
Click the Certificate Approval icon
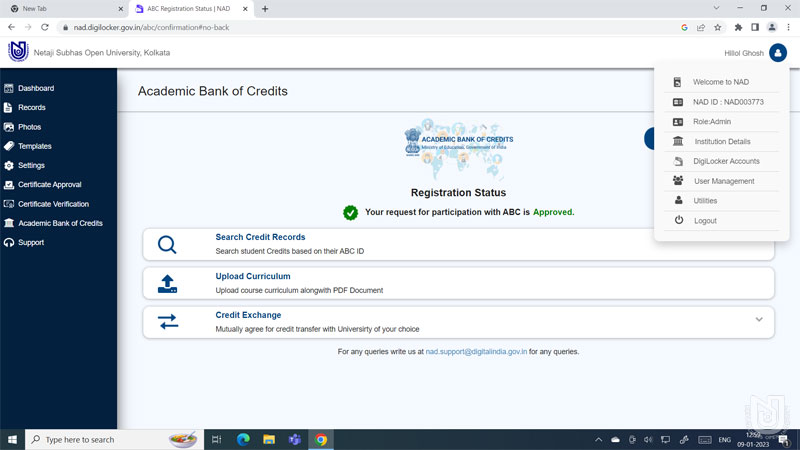9,185
